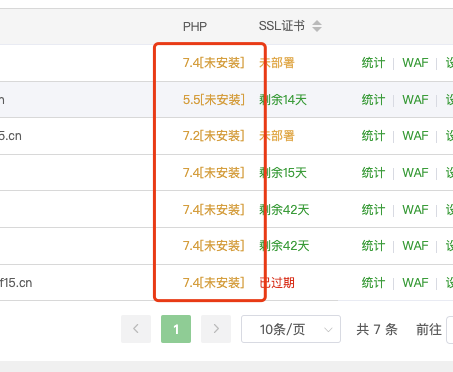Open 统计 for the first site row
Viewport: 453px width, 372px height.
373,63
